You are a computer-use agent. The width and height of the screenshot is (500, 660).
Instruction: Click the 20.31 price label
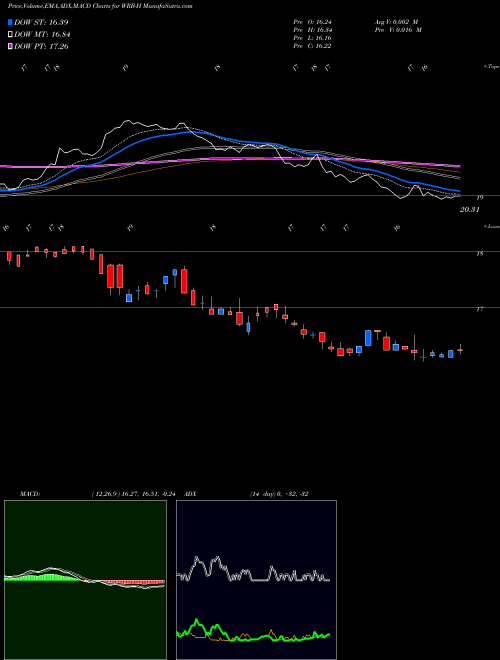[470, 209]
